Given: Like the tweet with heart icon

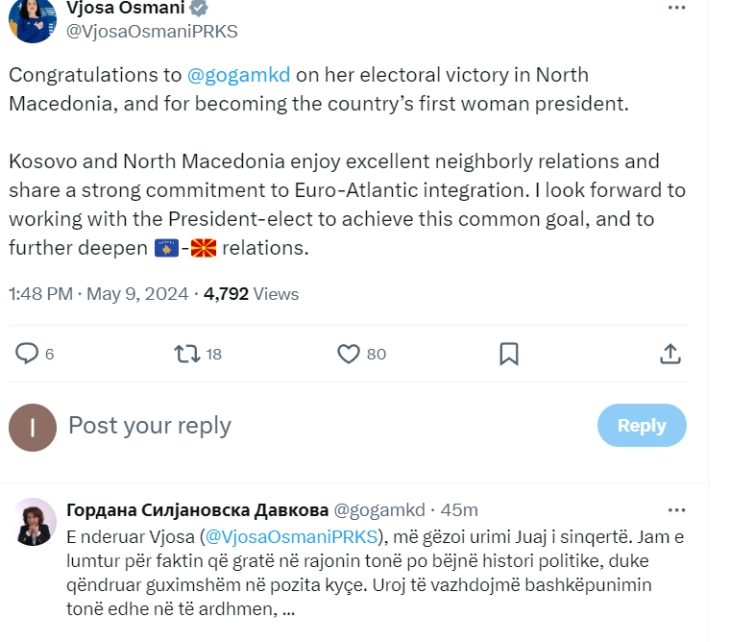Looking at the screenshot, I should (348, 354).
